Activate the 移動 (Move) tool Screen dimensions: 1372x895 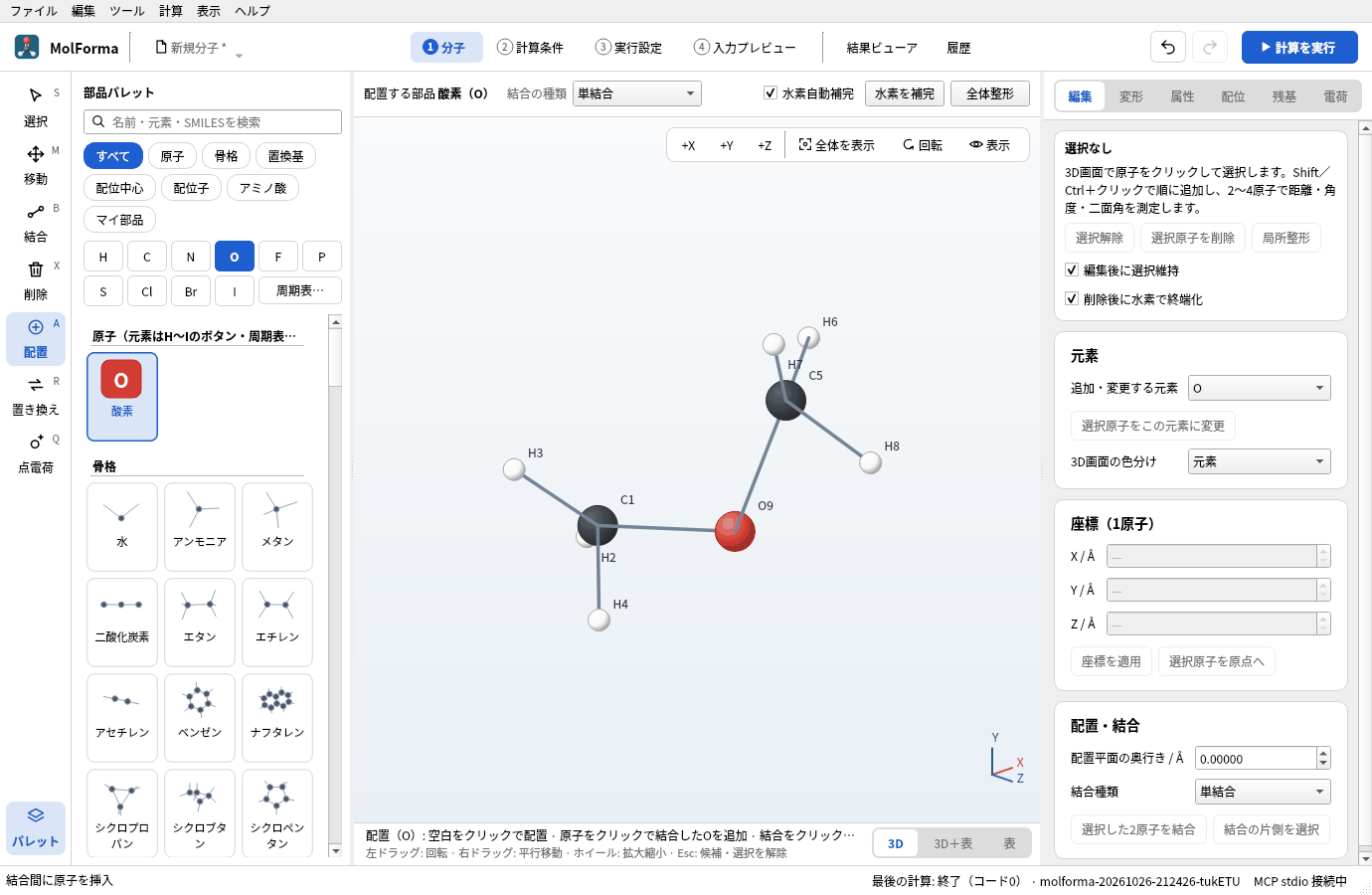[36, 165]
